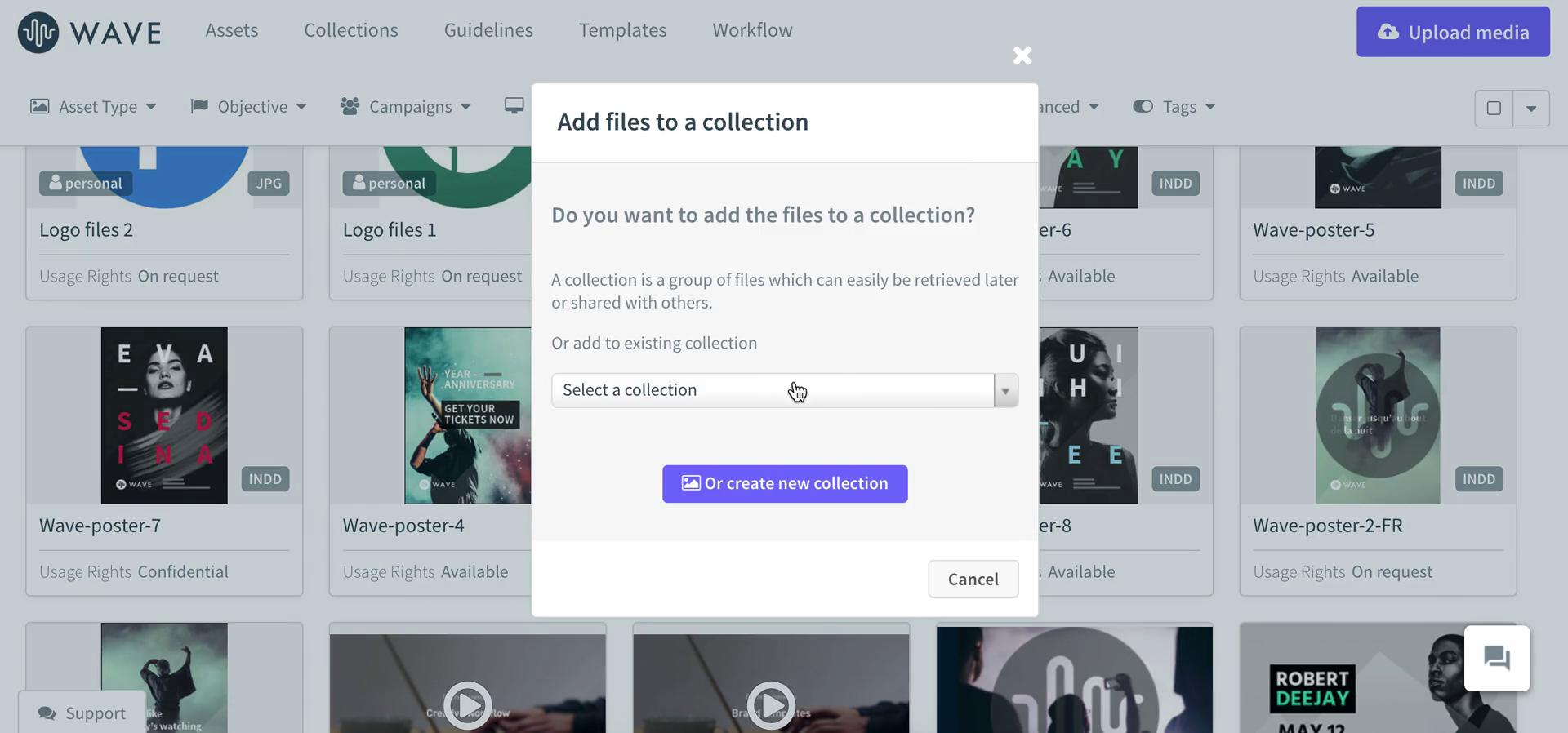Open the Wave-poster-5 thumbnail
This screenshot has width=1568, height=733.
pyautogui.click(x=1378, y=177)
